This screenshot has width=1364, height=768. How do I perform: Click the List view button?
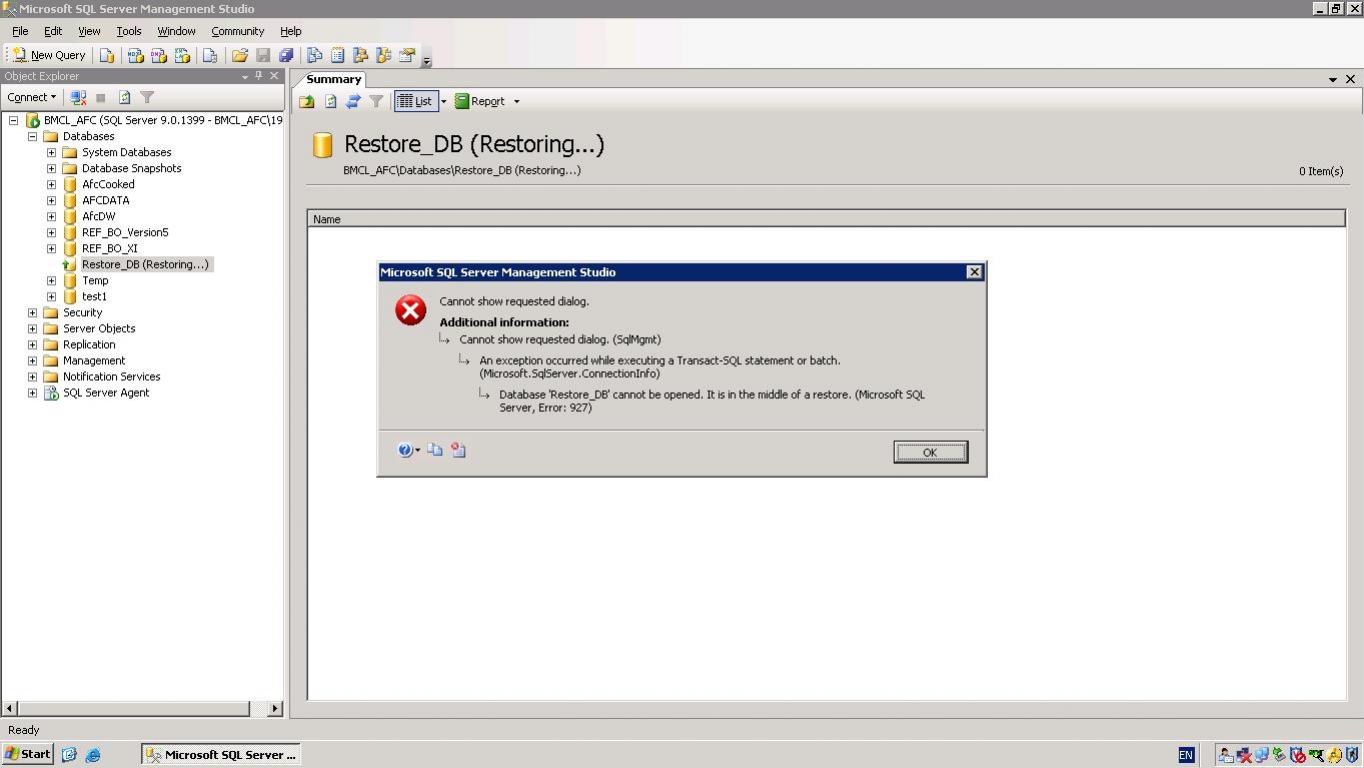[415, 101]
